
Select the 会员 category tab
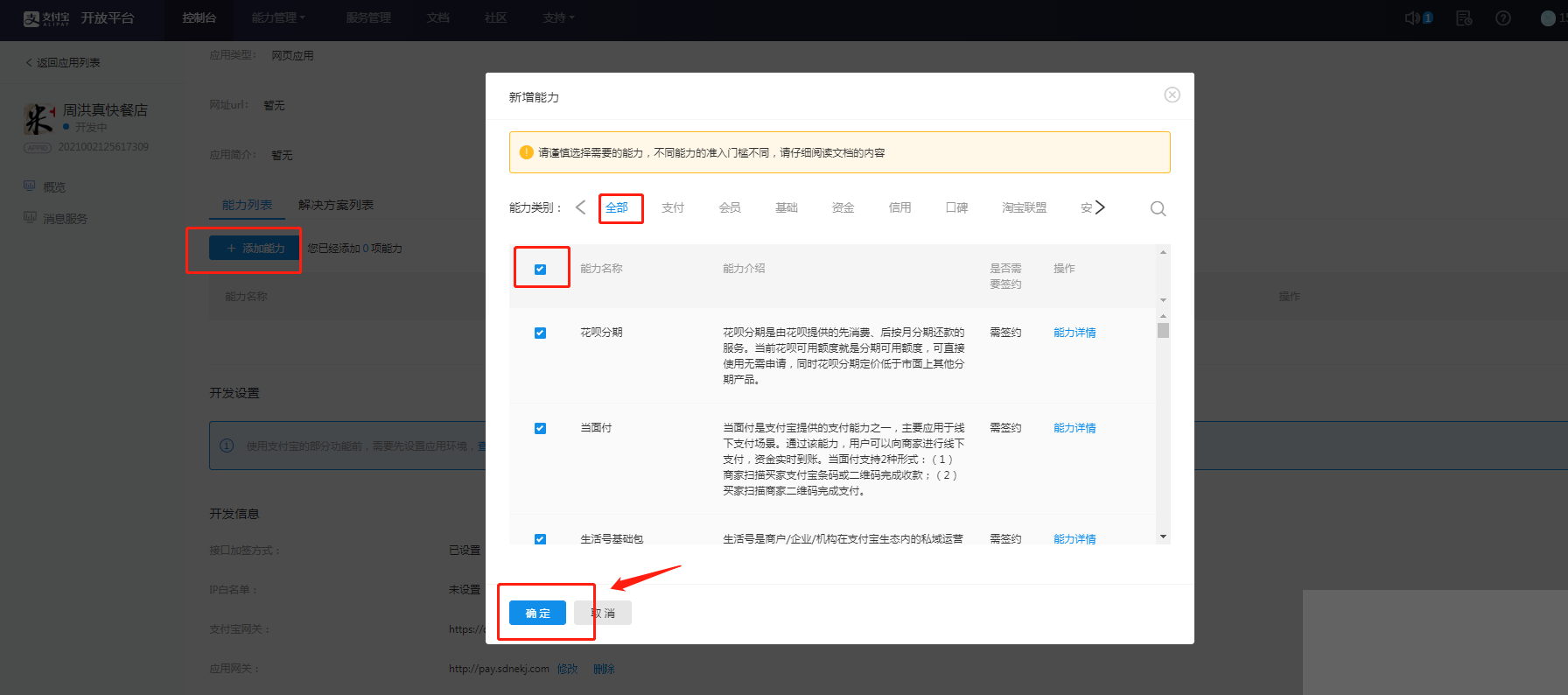(730, 207)
